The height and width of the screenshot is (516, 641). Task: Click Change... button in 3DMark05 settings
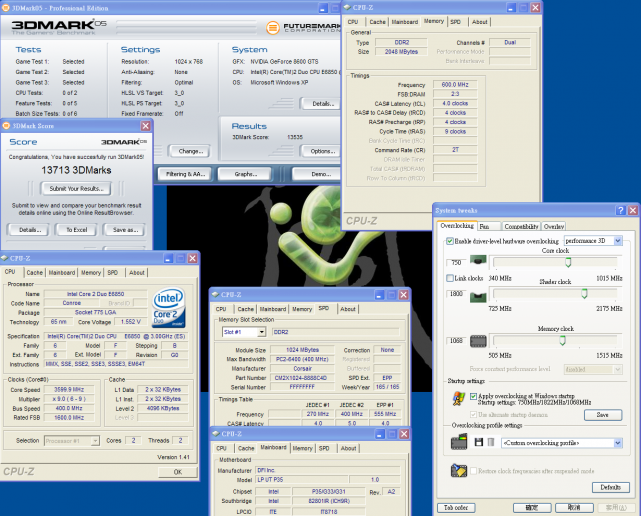coord(190,151)
